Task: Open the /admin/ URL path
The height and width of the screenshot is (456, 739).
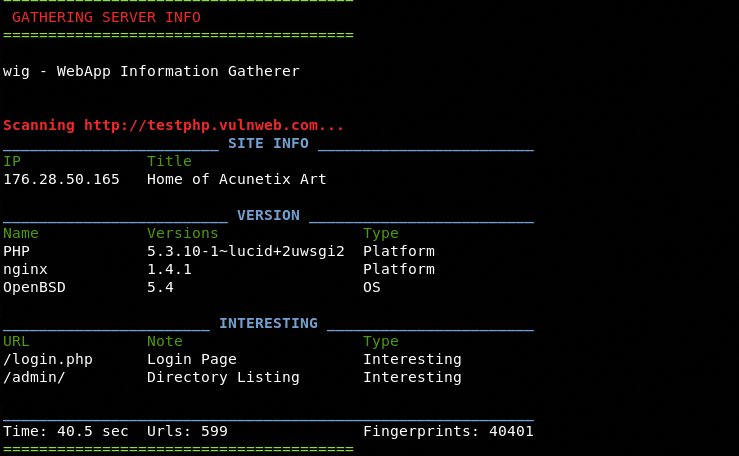Action: (34, 377)
